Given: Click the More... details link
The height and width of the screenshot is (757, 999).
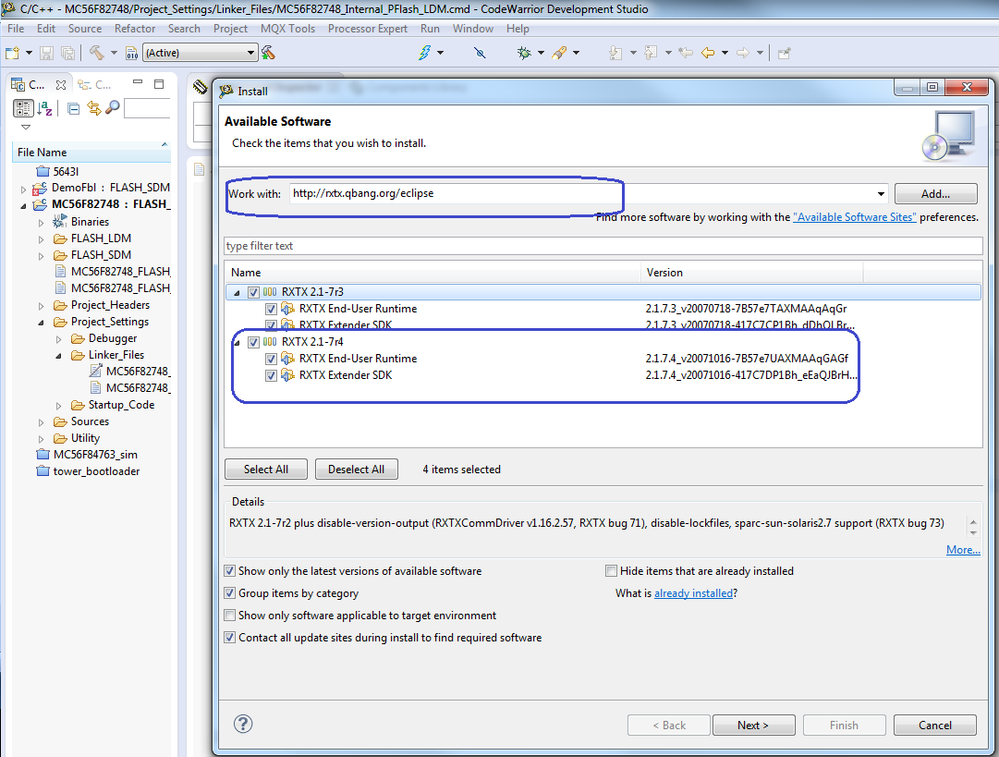Looking at the screenshot, I should 963,550.
